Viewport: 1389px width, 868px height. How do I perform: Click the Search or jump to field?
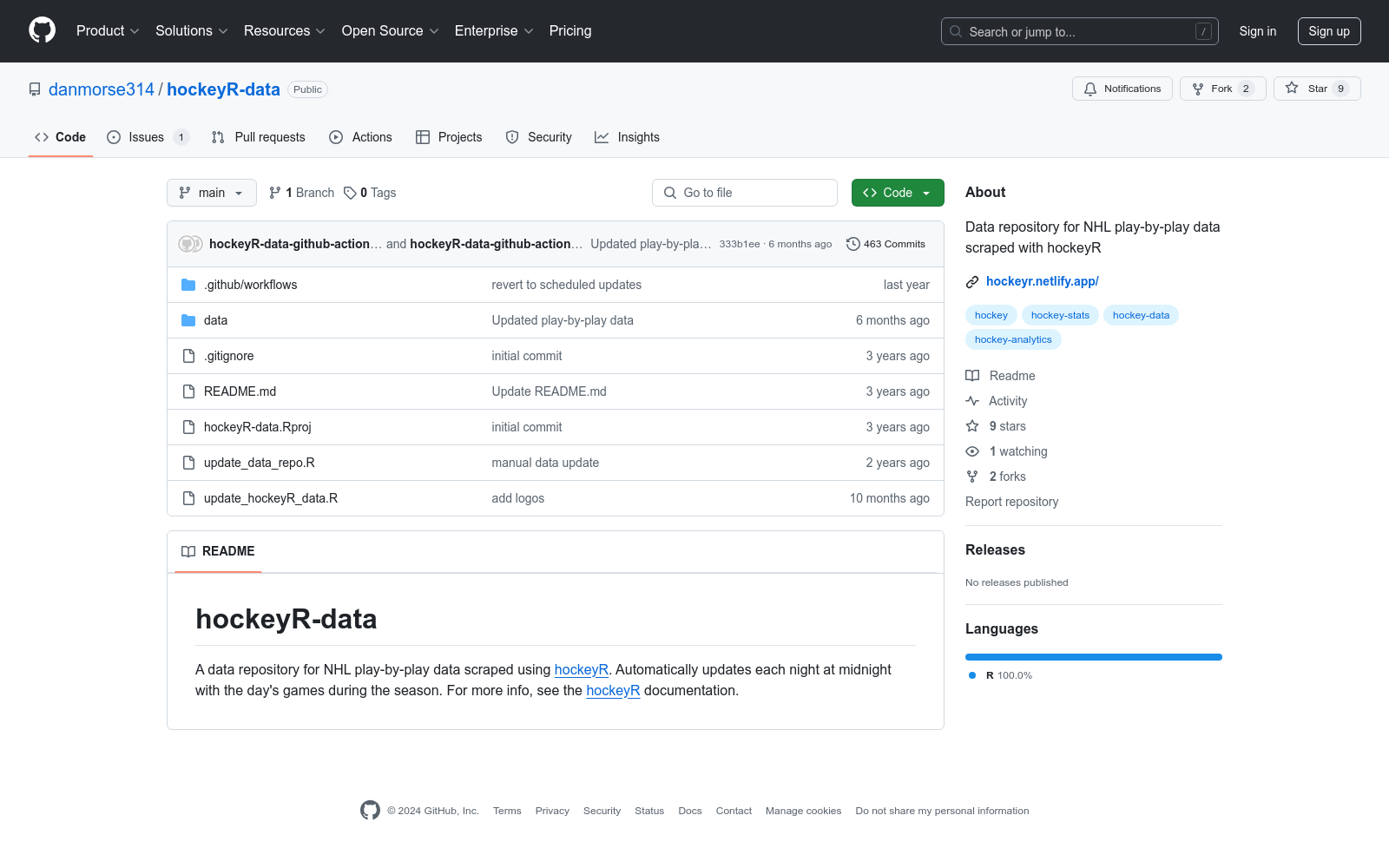(1080, 31)
